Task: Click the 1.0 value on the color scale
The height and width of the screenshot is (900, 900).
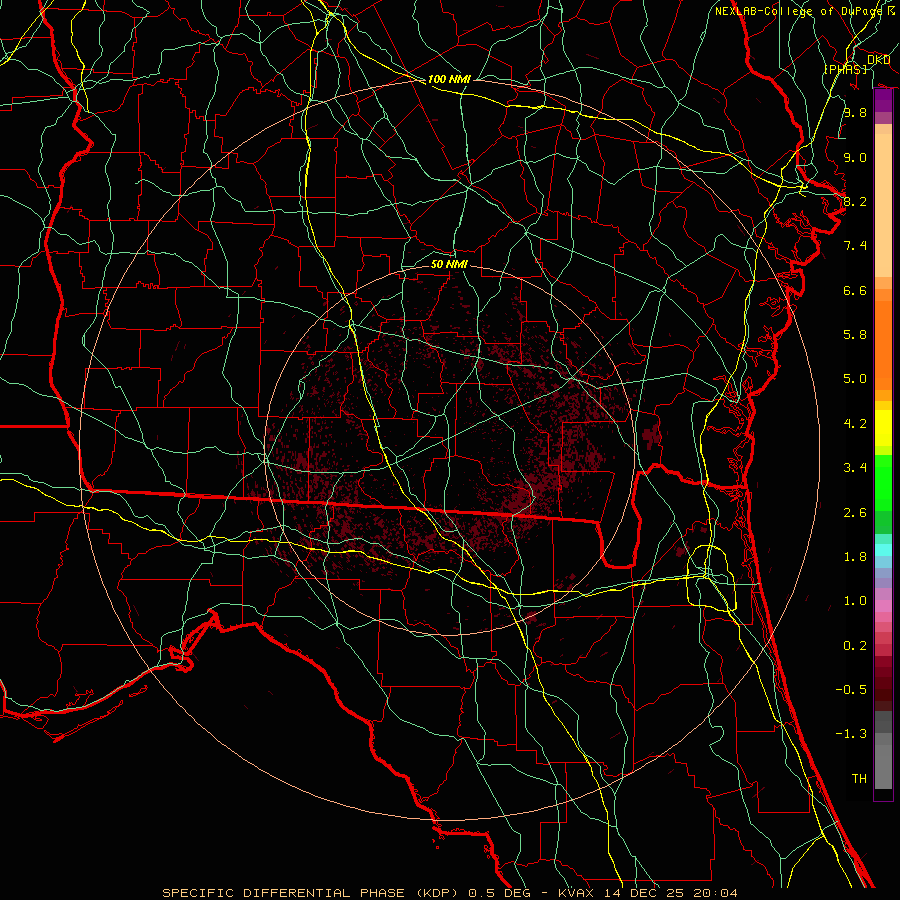Action: (855, 601)
